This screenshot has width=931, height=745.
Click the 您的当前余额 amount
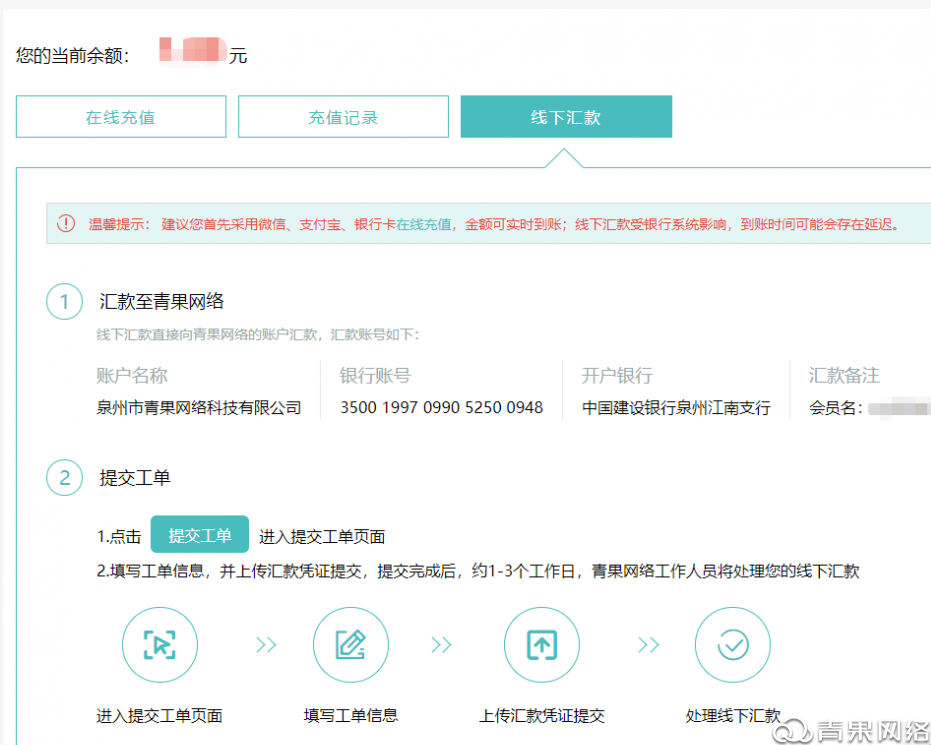(194, 52)
